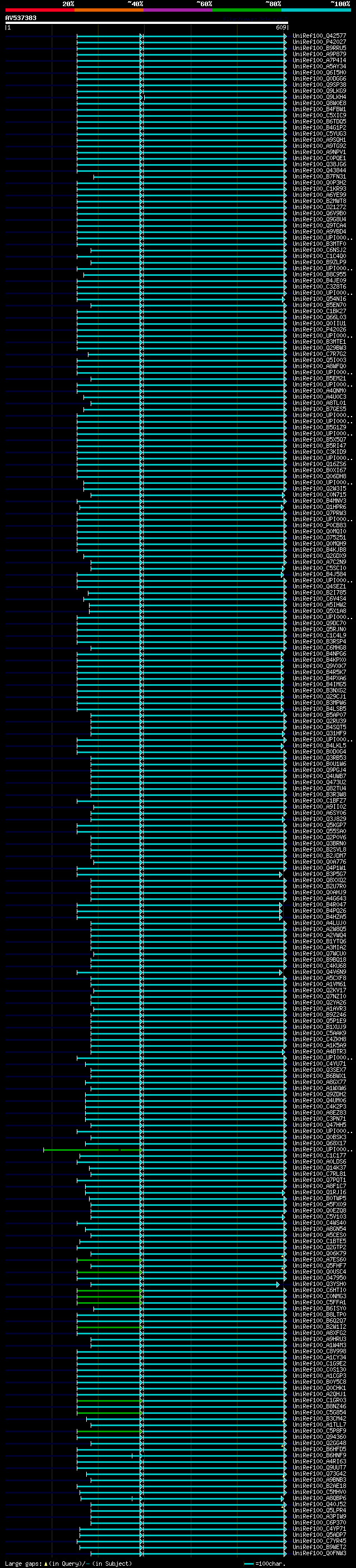
Task: Click the white query bar spanning 1 to 609
Action: (x=146, y=22)
